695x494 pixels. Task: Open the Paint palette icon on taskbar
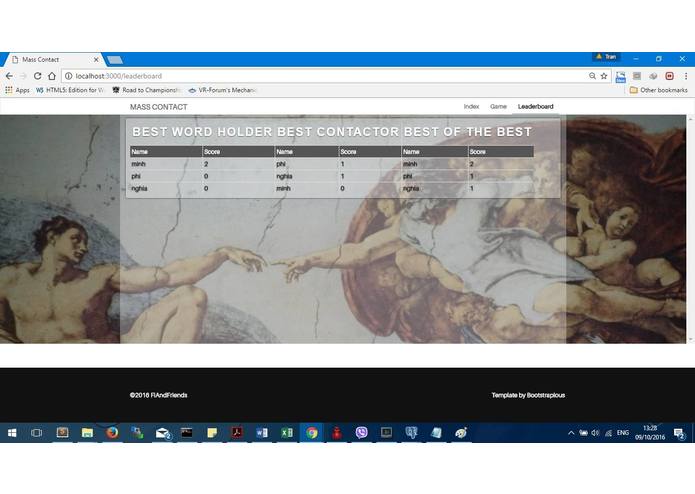[x=461, y=432]
